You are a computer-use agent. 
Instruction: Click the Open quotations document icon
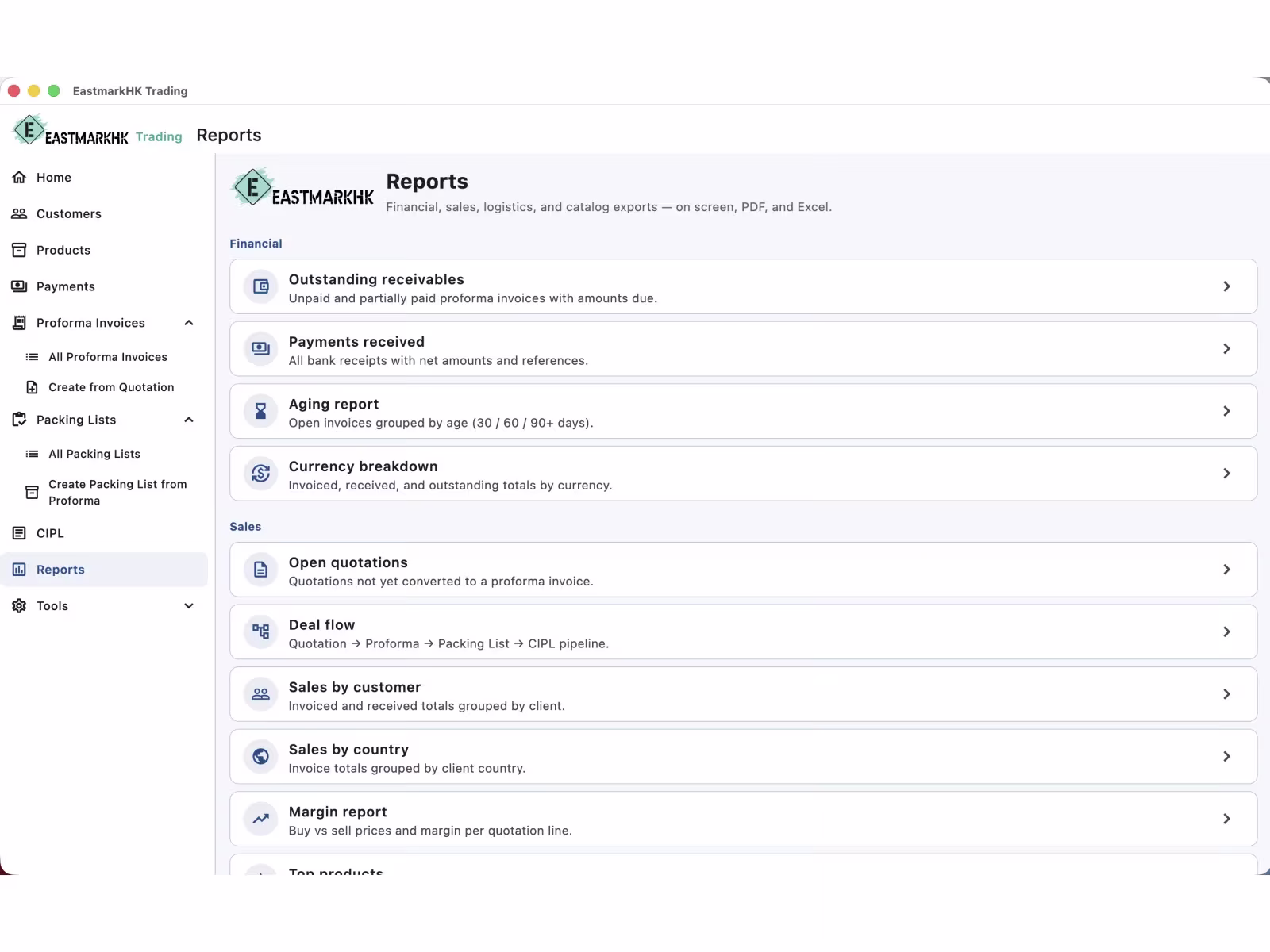[x=260, y=570]
